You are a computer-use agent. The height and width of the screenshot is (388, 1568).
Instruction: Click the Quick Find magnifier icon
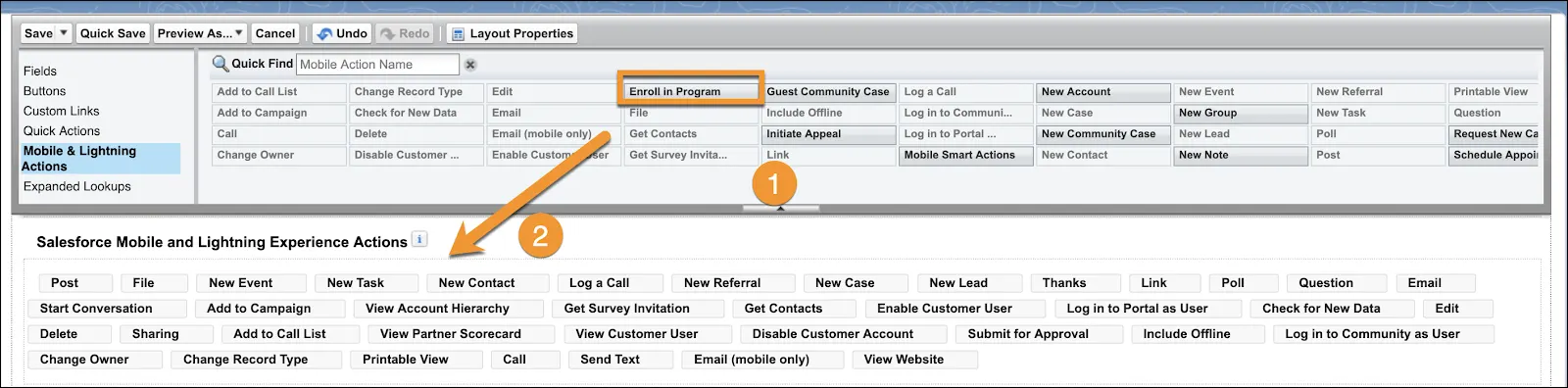tap(220, 64)
